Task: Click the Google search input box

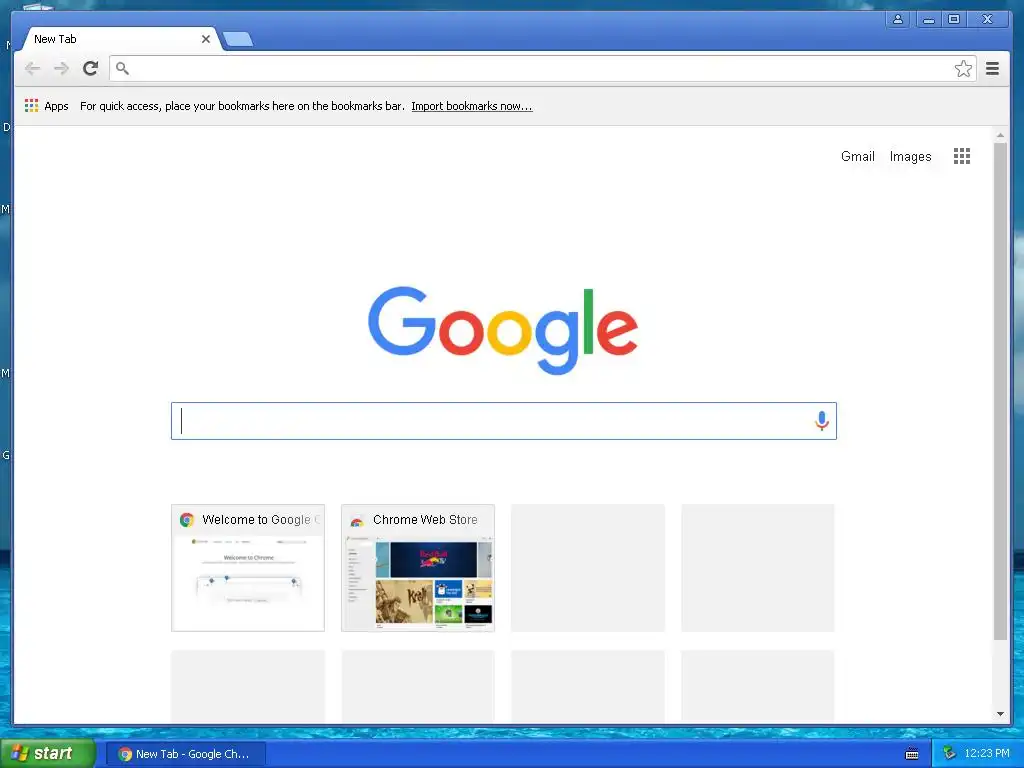Action: pos(504,421)
